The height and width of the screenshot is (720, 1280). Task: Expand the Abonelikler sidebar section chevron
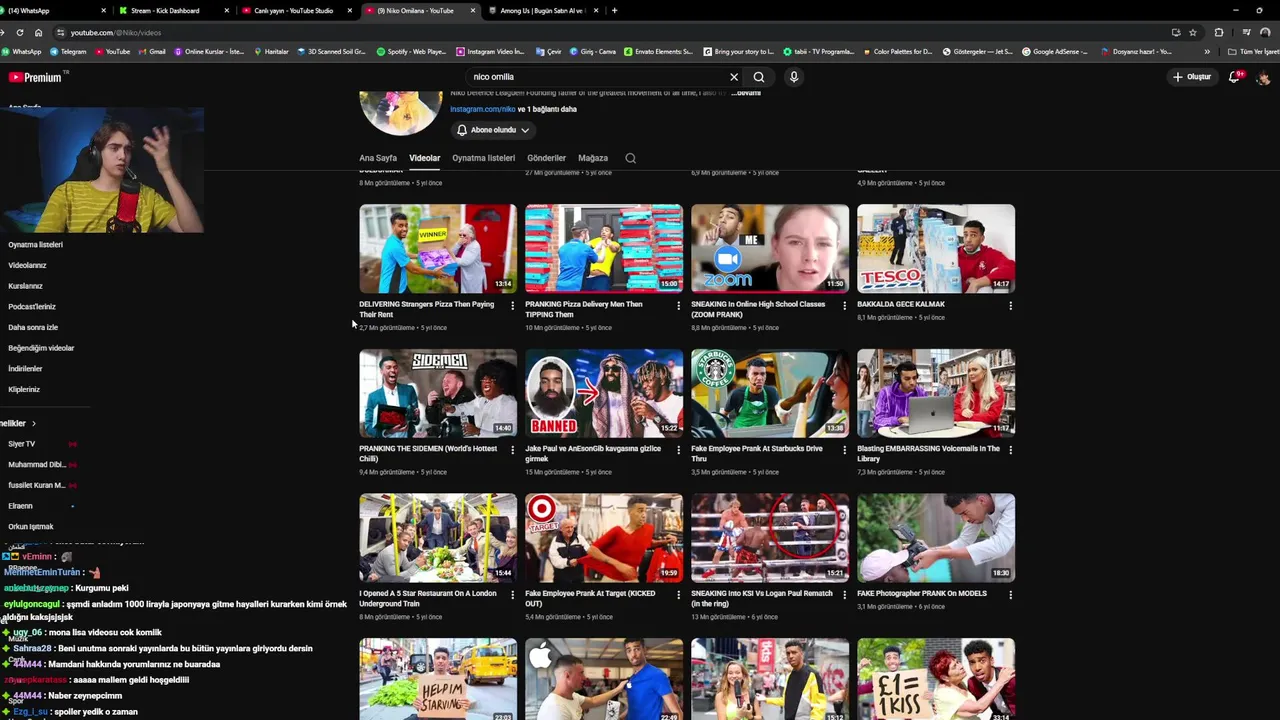tap(33, 424)
